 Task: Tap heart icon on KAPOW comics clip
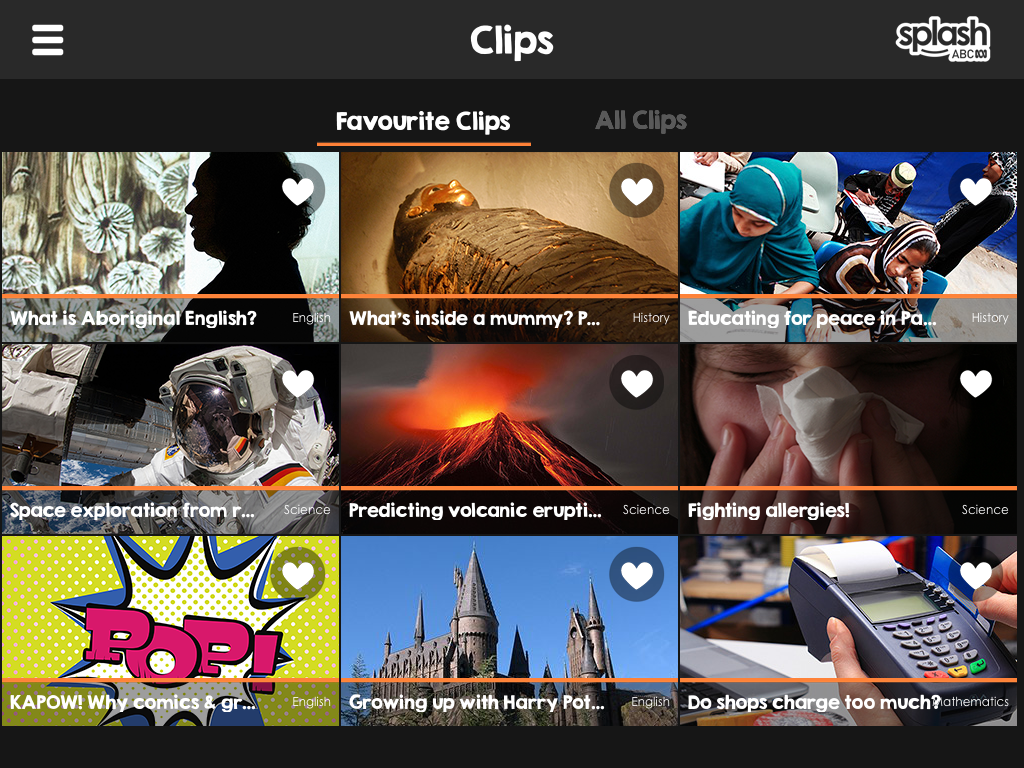298,575
